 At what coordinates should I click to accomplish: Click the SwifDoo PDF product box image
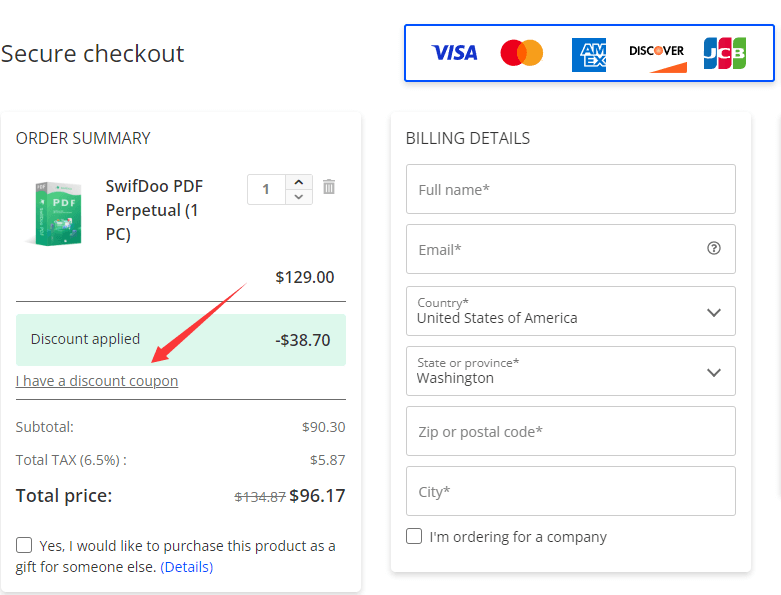53,213
